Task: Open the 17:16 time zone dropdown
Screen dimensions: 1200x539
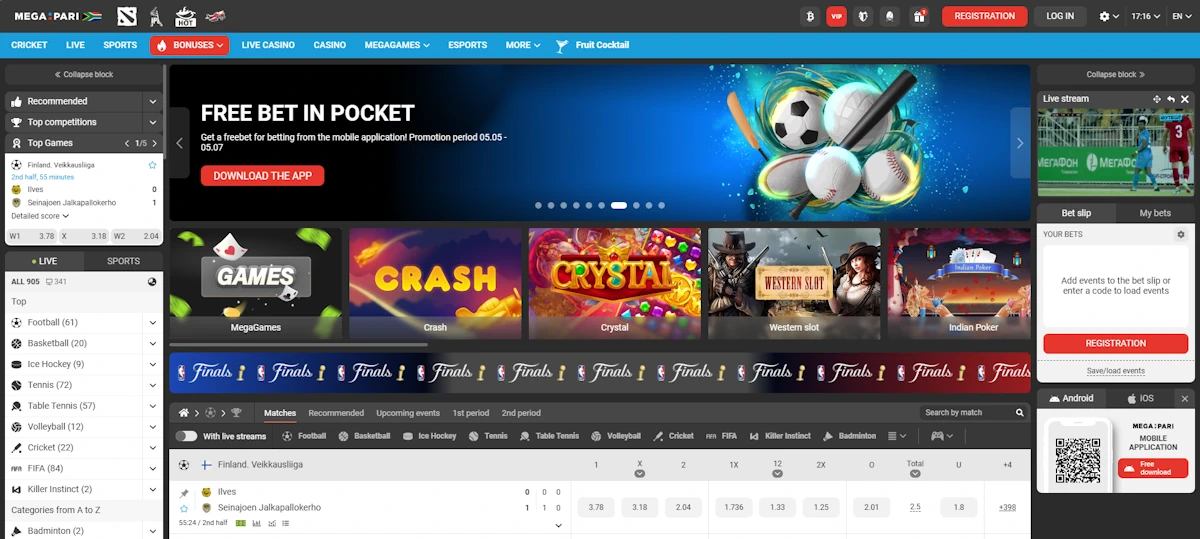Action: tap(1145, 16)
